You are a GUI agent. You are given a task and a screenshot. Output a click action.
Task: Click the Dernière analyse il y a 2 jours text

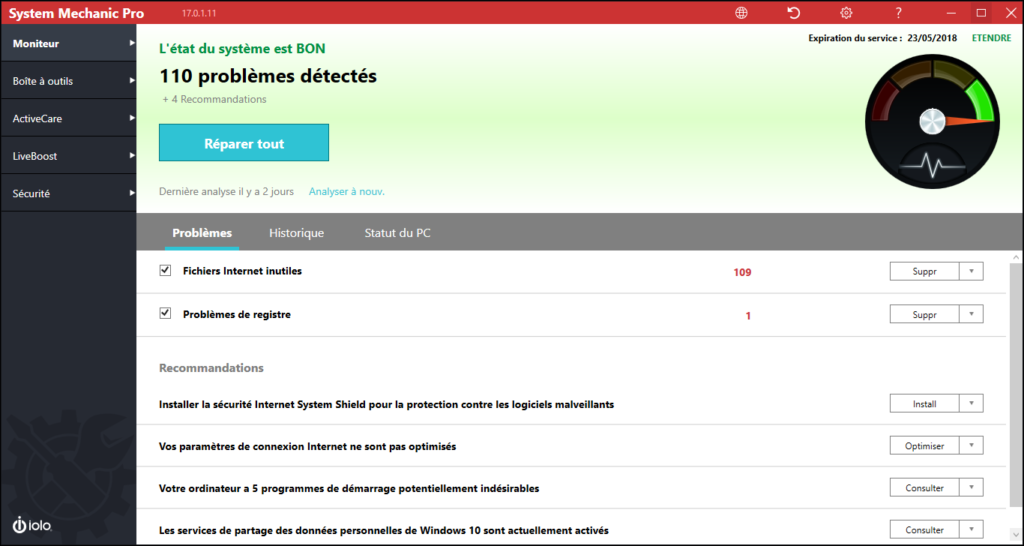(227, 191)
